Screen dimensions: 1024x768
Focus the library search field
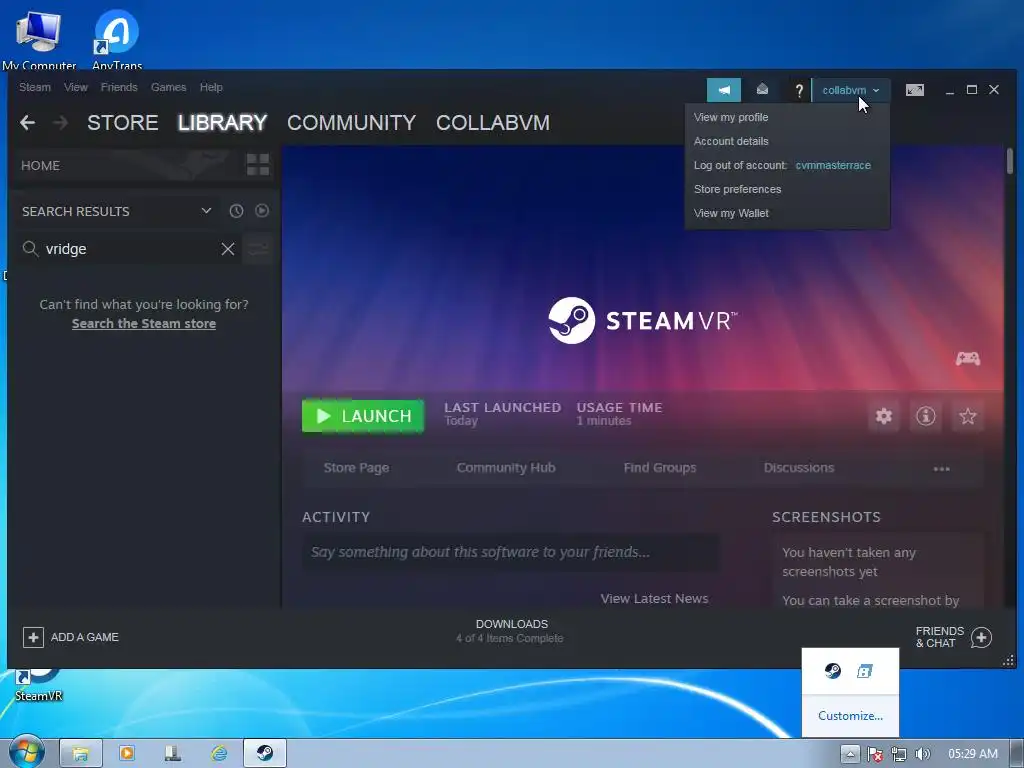click(131, 249)
